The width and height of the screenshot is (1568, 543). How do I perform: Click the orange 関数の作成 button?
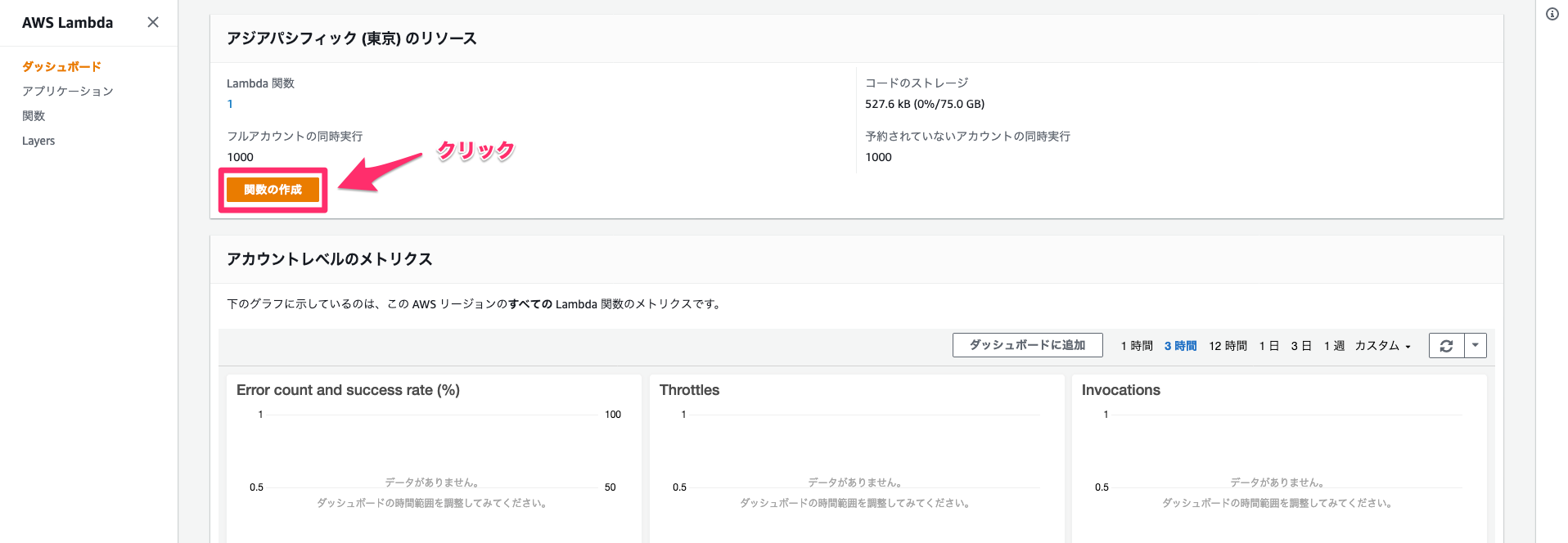[273, 190]
